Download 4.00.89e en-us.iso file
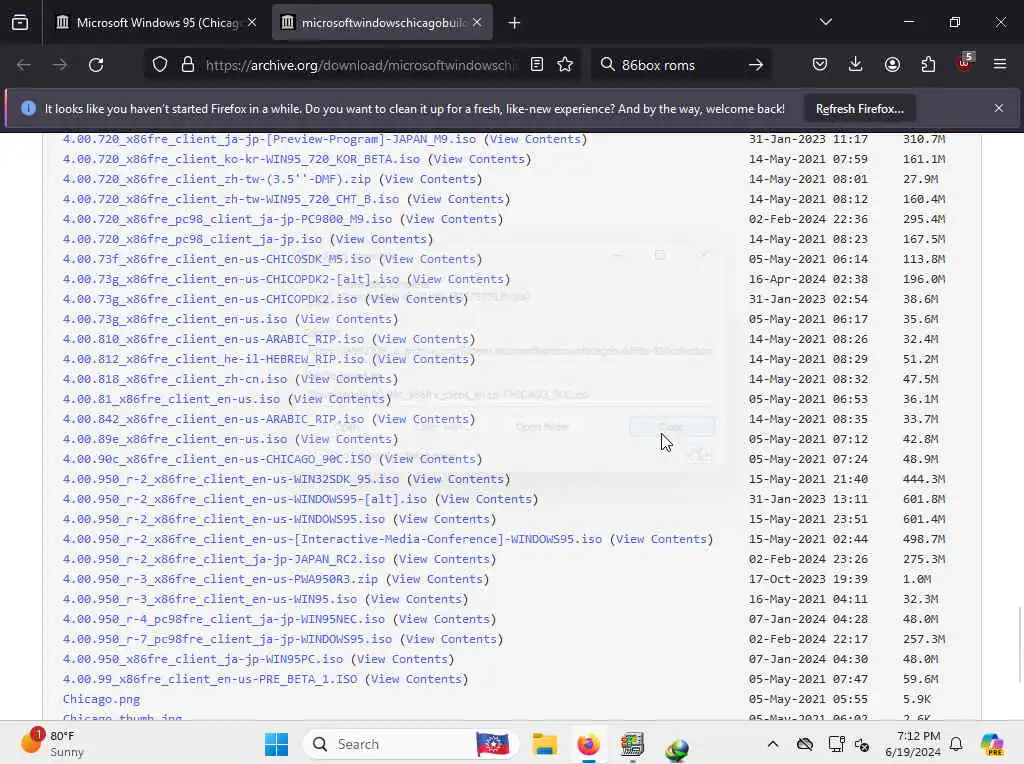The width and height of the screenshot is (1024, 764). pos(175,439)
